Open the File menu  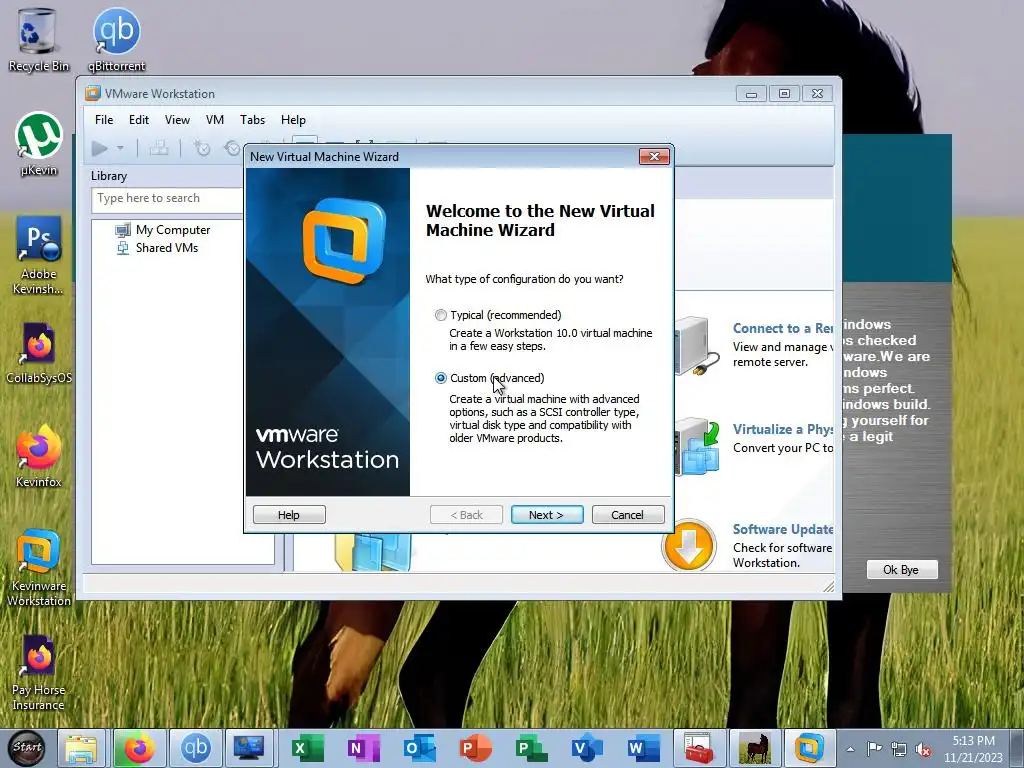coord(104,120)
